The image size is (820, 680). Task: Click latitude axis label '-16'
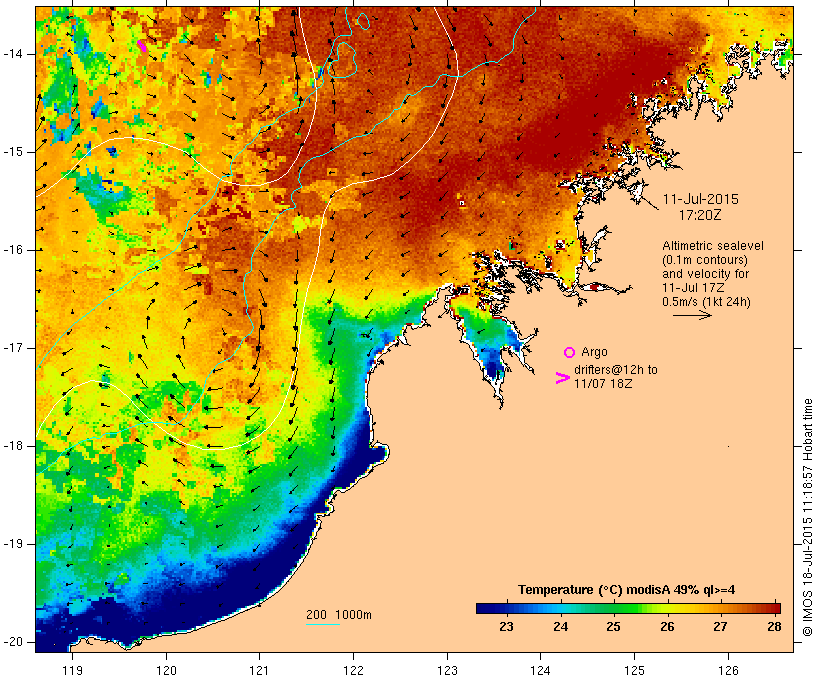point(13,250)
